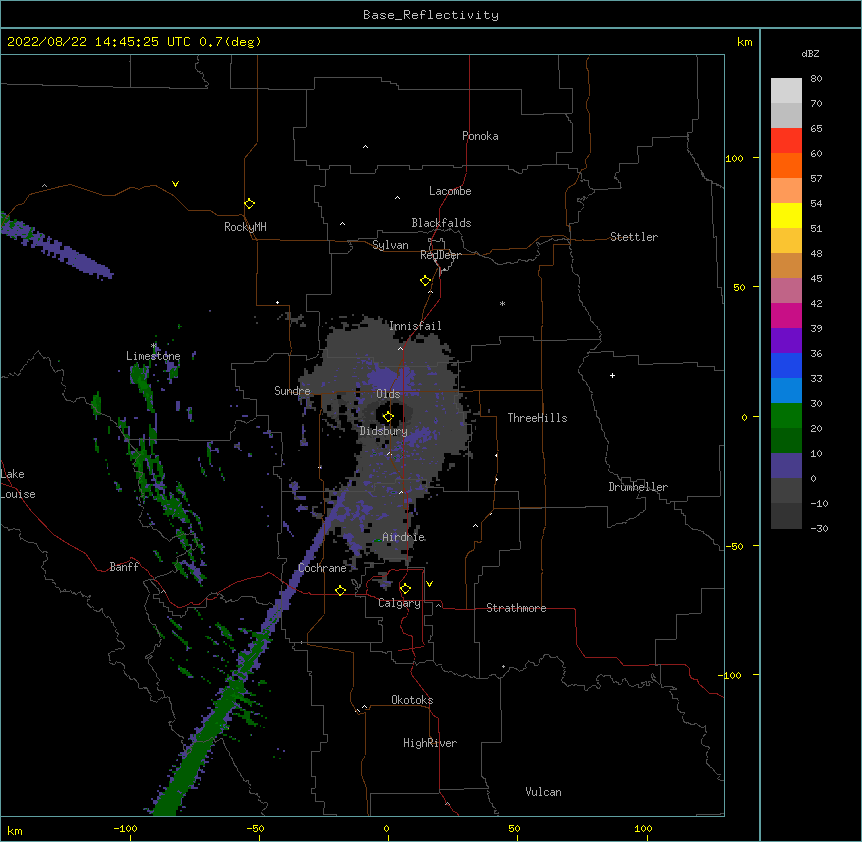Pick the bright green 30 dBZ legend swatch
The width and height of the screenshot is (862, 842).
pos(786,416)
